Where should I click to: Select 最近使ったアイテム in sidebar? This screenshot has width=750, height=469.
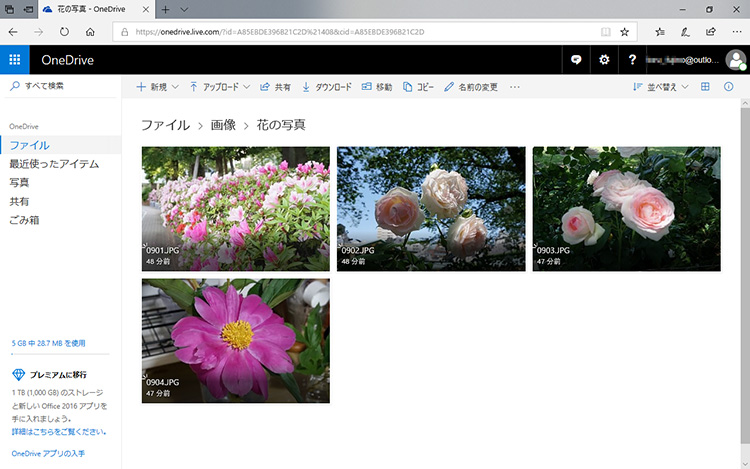[x=54, y=164]
